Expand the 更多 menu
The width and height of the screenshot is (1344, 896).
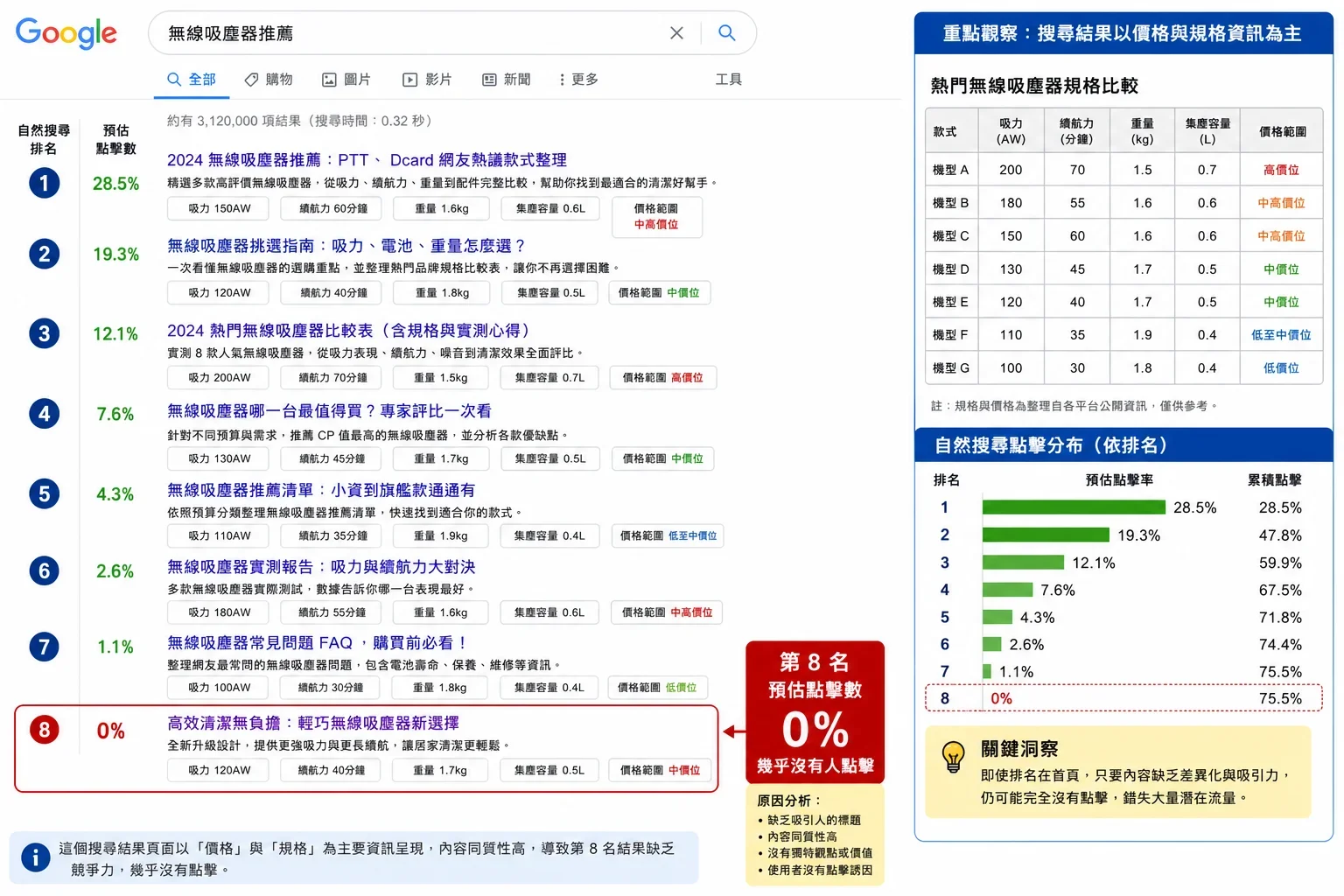579,80
